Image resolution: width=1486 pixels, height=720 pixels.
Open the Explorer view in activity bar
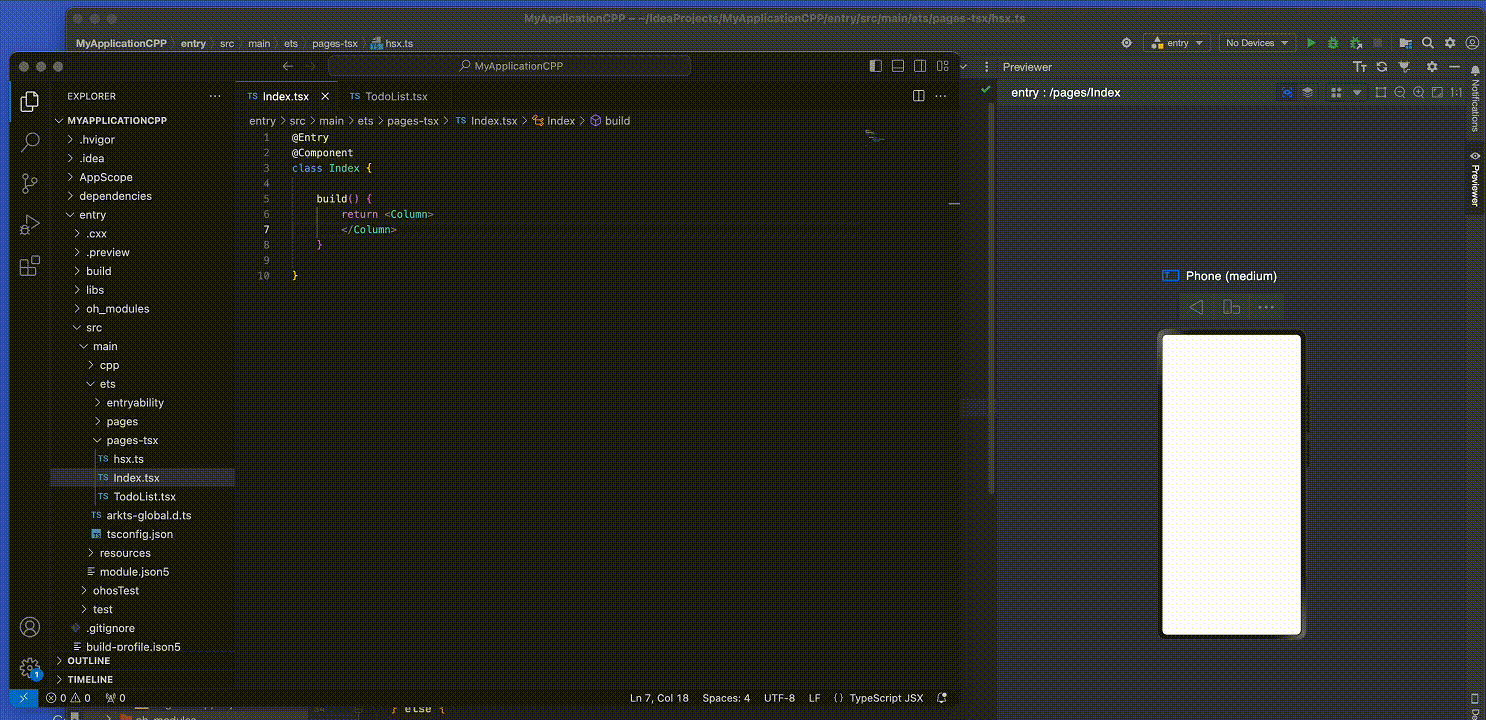[30, 101]
